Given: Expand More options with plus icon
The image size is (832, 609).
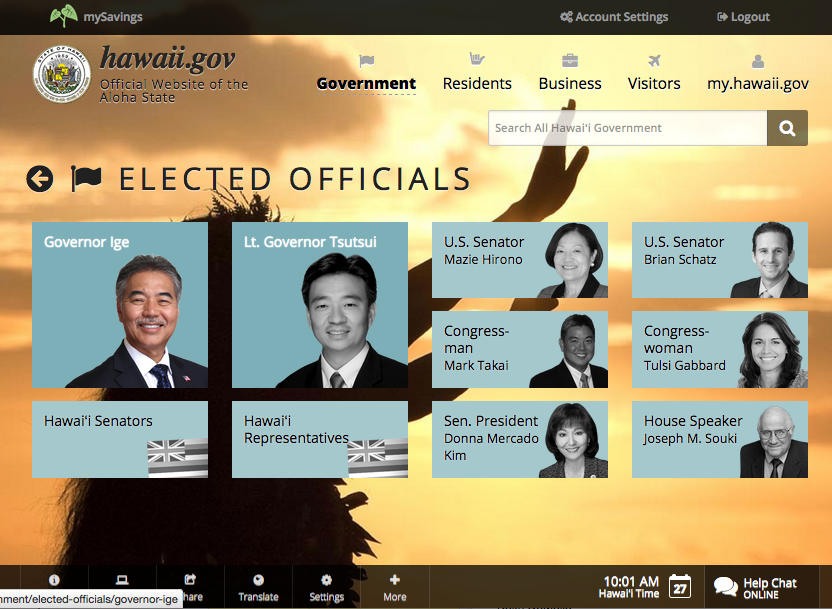Looking at the screenshot, I should (x=395, y=587).
